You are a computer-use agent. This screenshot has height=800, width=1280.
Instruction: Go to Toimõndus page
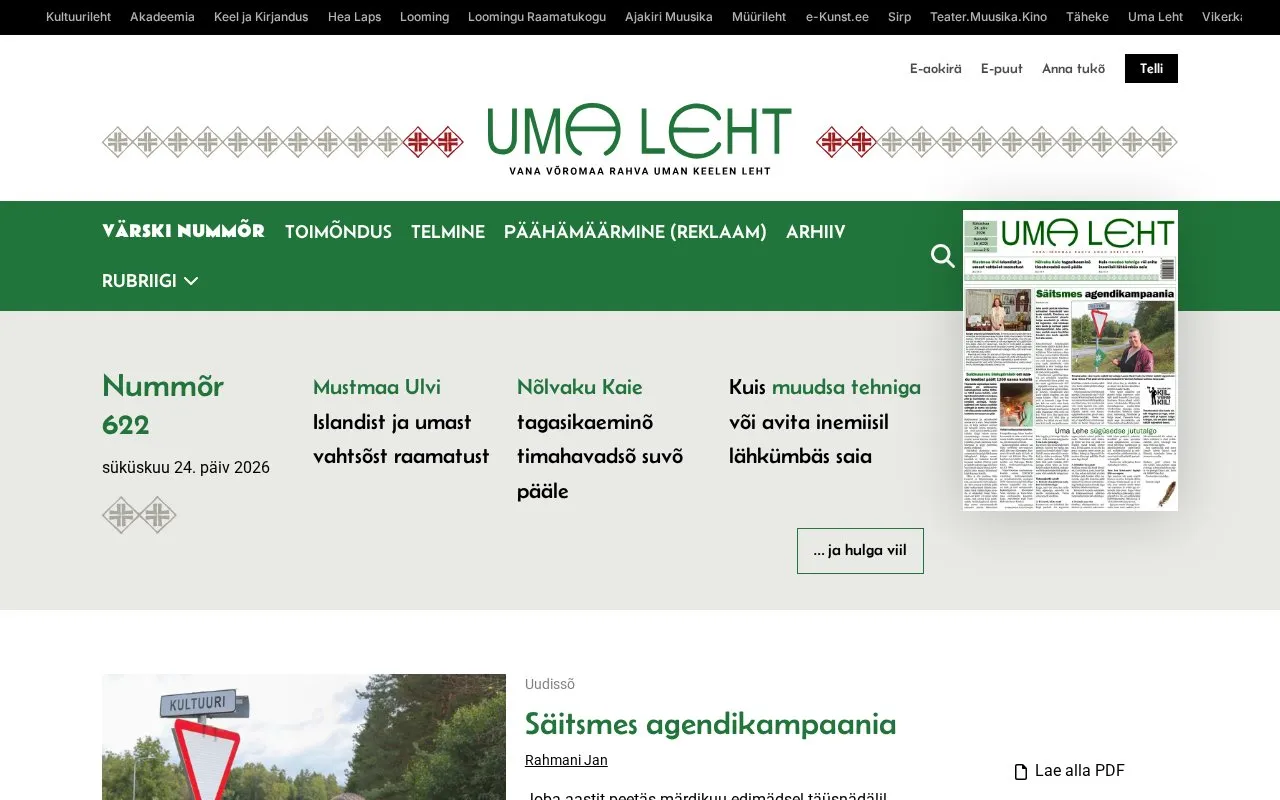338,232
